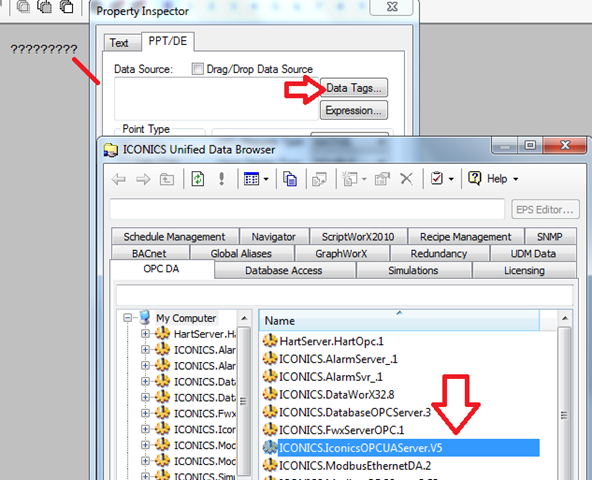Click the Copy icon in Data Browser toolbar
This screenshot has width=592, height=480.
click(x=290, y=178)
